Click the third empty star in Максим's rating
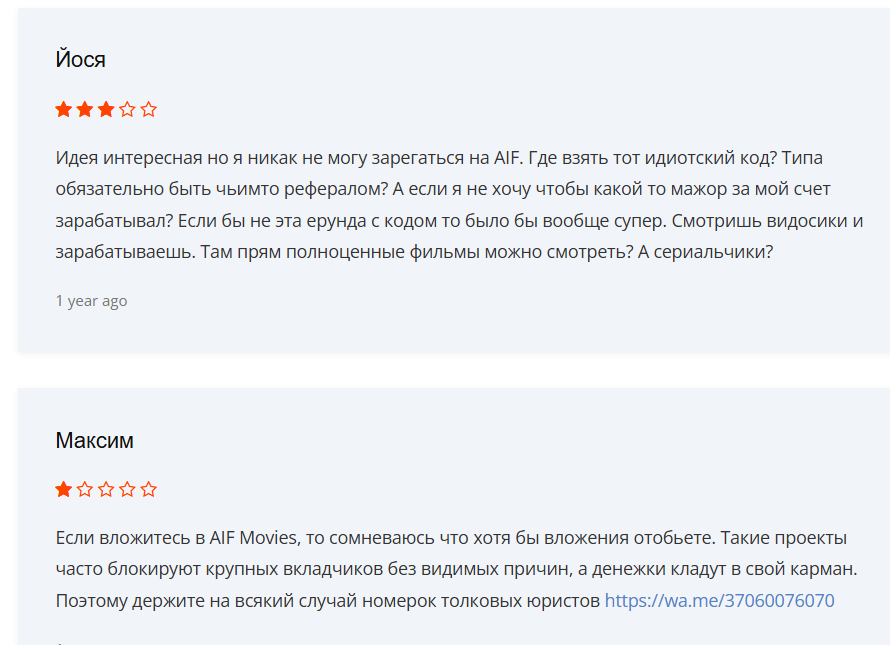Viewport: 890px width, 645px height. click(x=106, y=489)
